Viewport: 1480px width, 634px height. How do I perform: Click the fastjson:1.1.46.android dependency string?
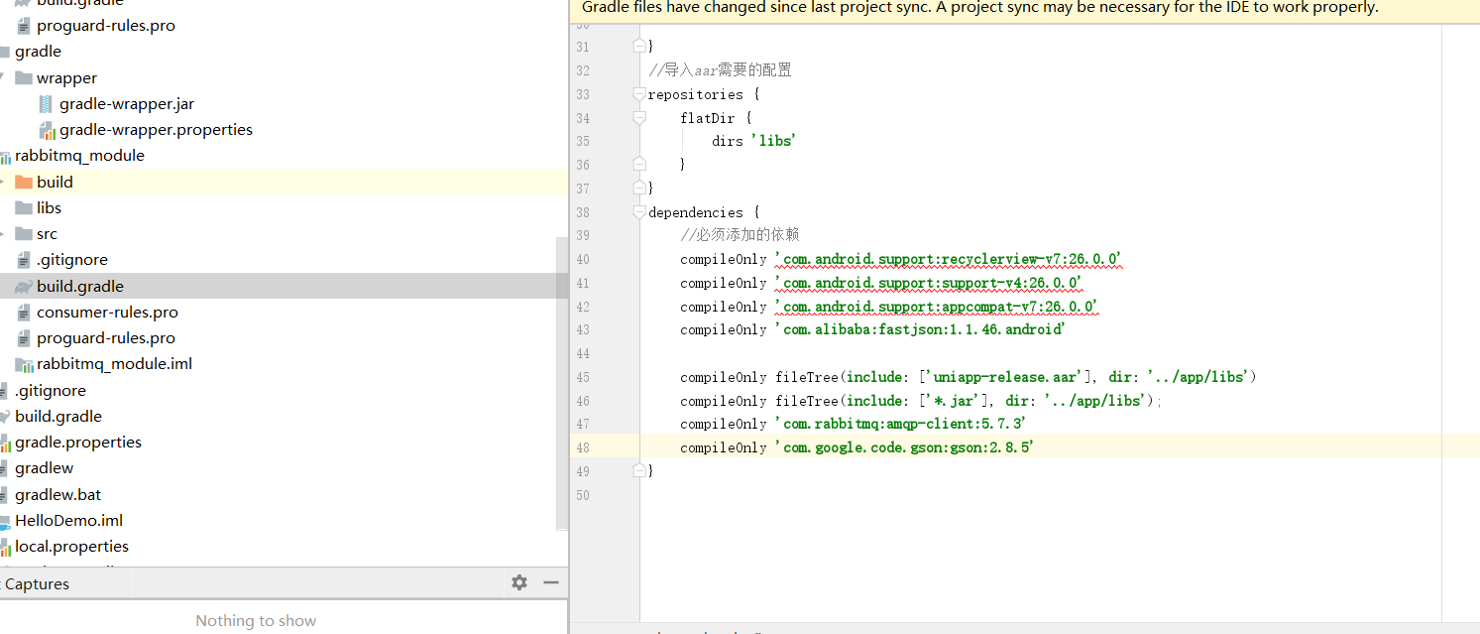(x=921, y=330)
